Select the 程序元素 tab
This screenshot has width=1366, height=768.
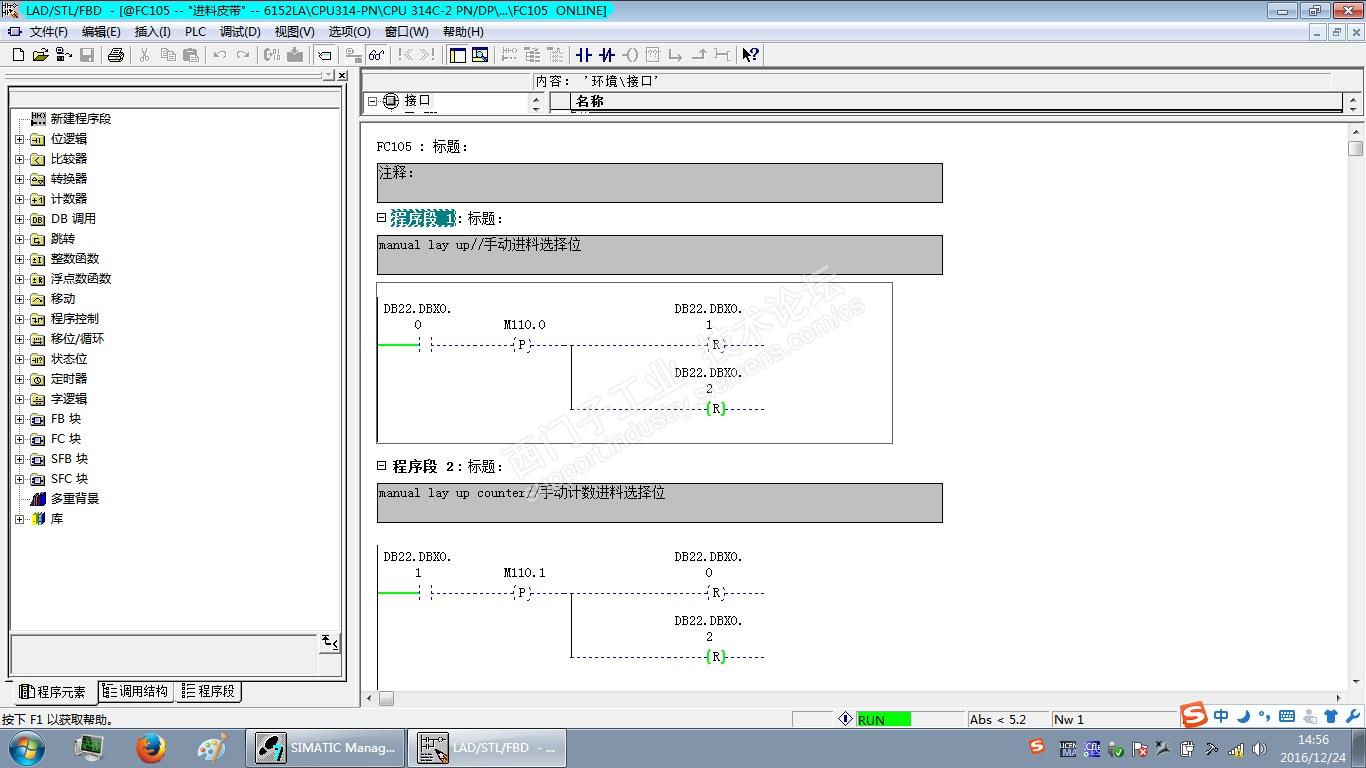pos(55,692)
